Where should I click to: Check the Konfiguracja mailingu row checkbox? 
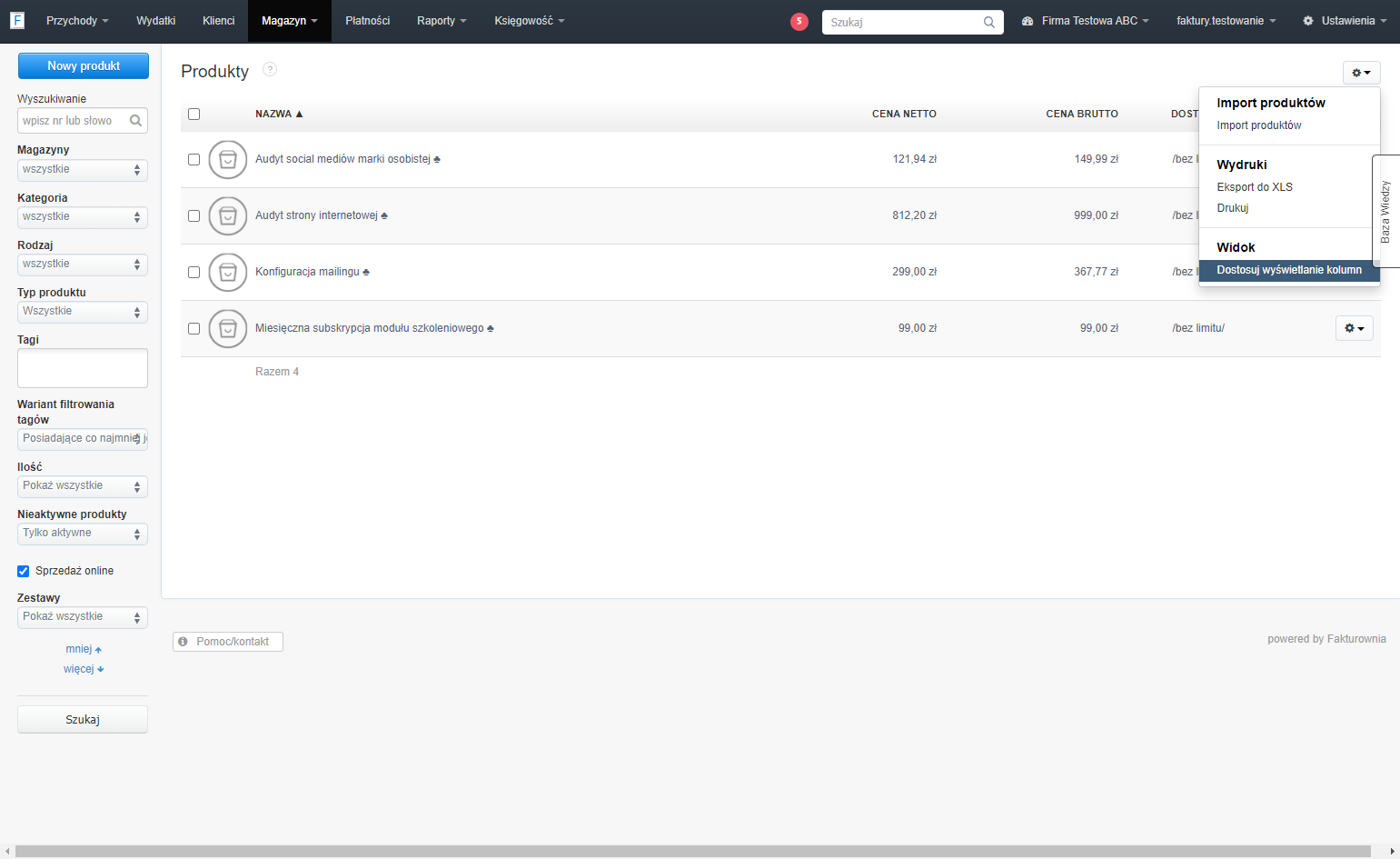point(194,273)
